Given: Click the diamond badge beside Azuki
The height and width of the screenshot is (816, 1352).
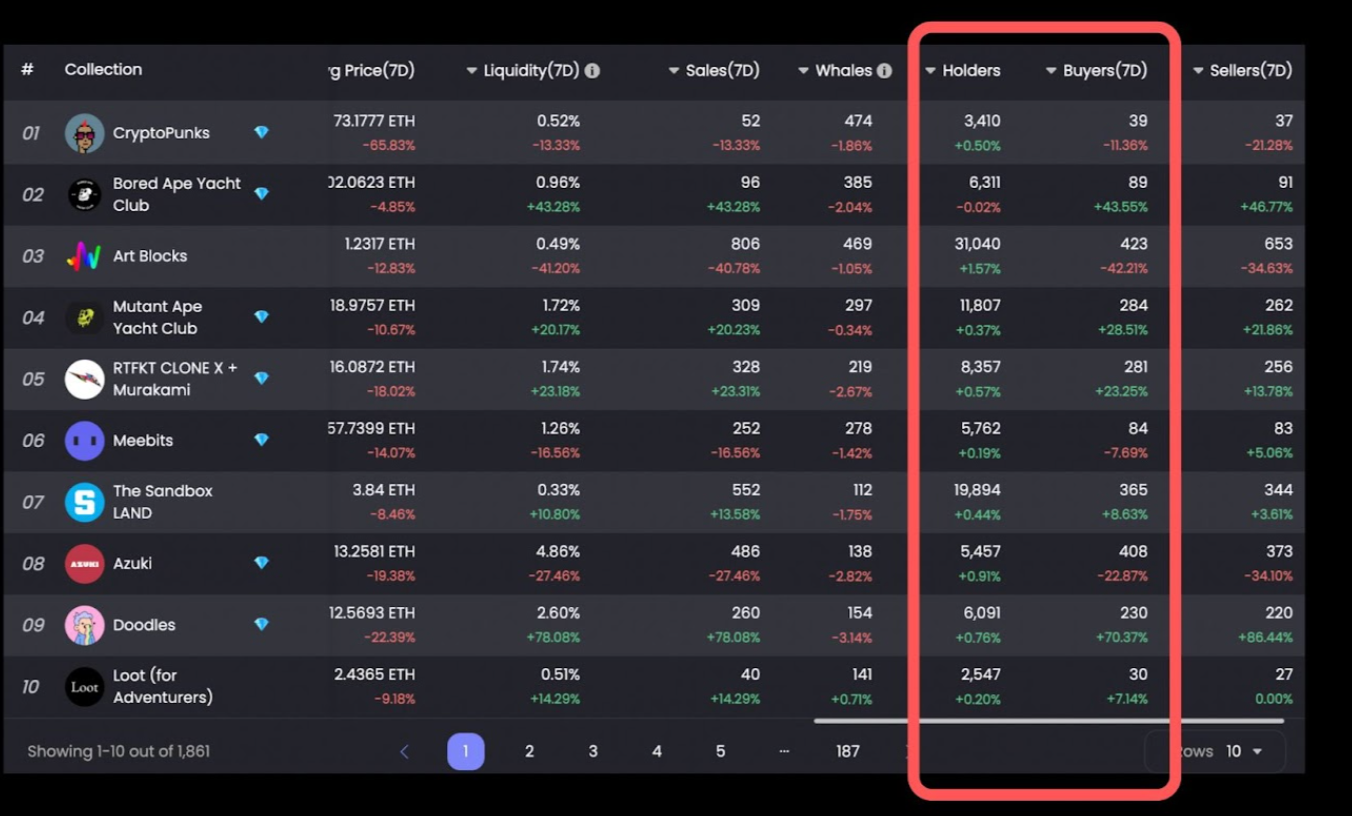Looking at the screenshot, I should pyautogui.click(x=261, y=562).
